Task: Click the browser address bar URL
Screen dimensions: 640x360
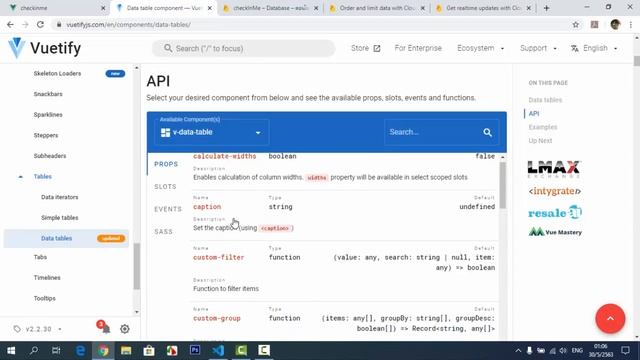Action: pyautogui.click(x=129, y=24)
